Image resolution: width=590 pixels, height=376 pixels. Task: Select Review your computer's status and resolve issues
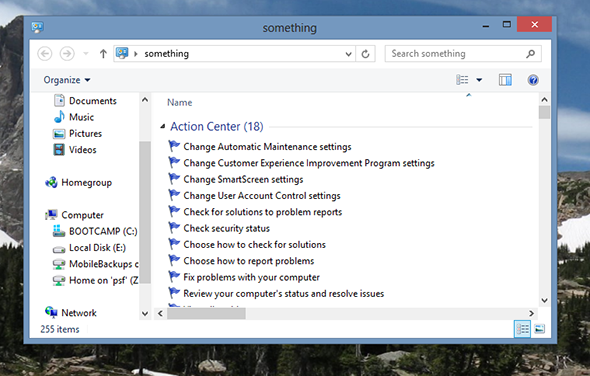coord(283,294)
